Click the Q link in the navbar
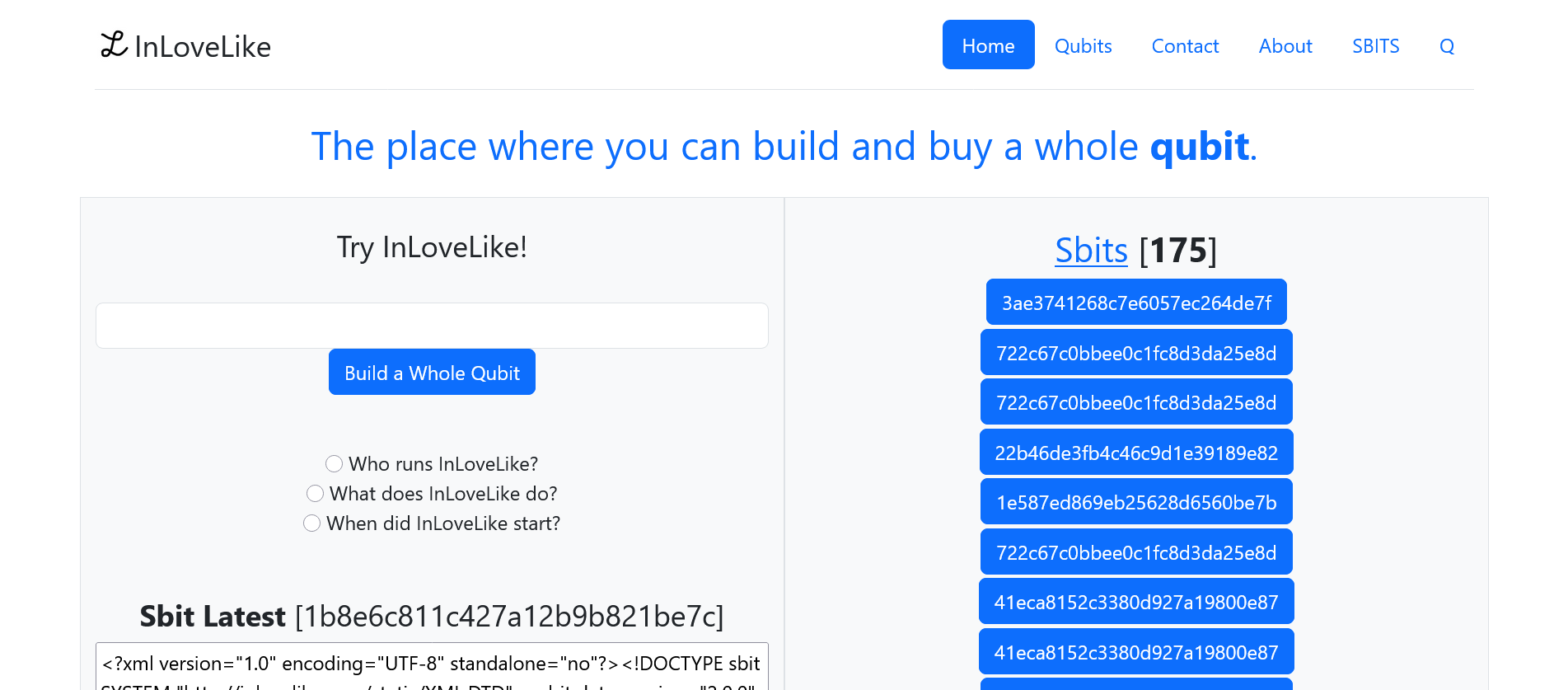This screenshot has height=690, width=1568. click(1447, 45)
